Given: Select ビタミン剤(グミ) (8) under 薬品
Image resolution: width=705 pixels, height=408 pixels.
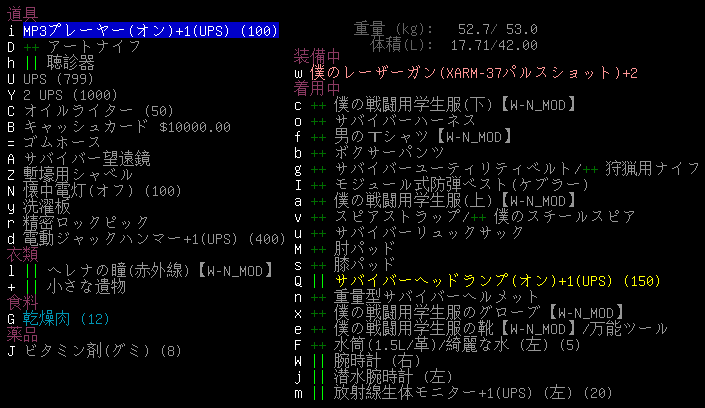Looking at the screenshot, I should point(102,351).
